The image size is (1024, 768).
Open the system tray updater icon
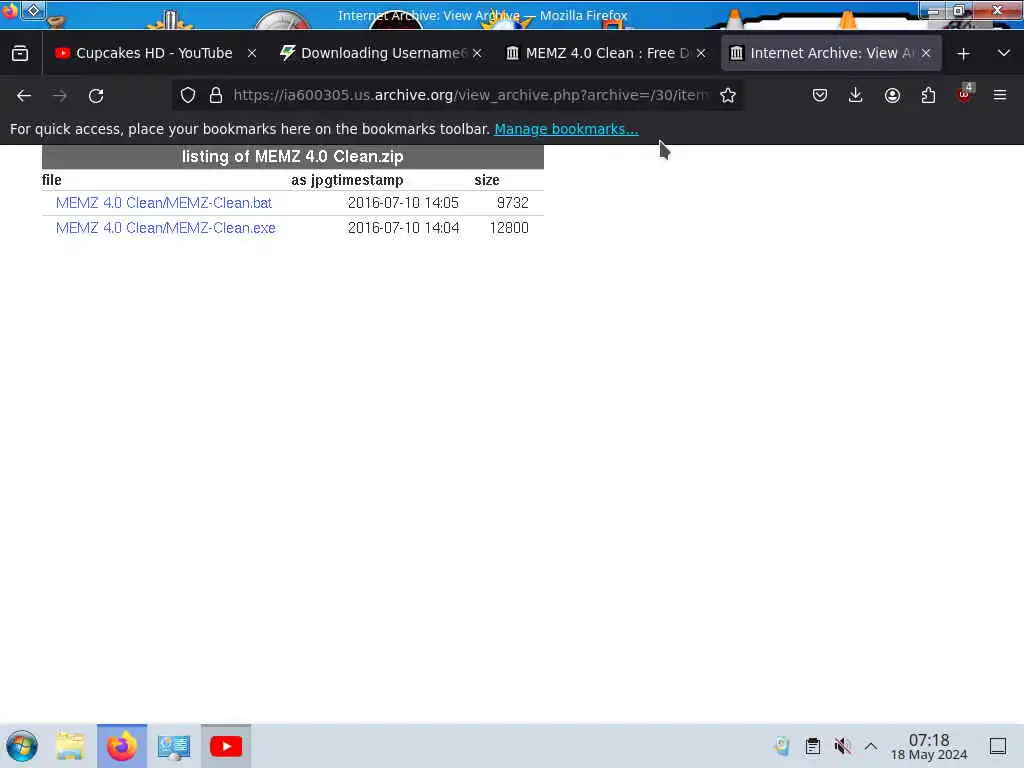782,746
